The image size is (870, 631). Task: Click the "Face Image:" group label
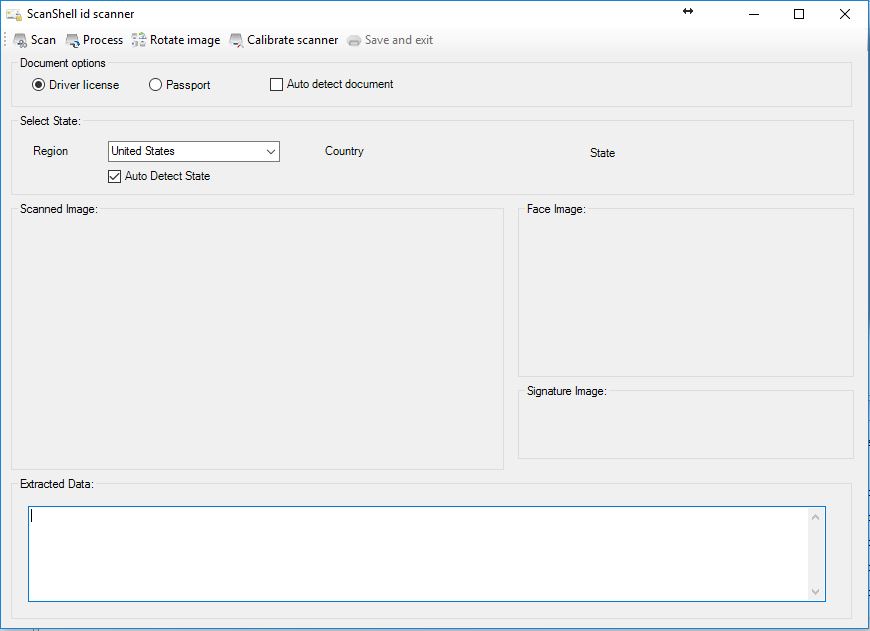coord(556,209)
